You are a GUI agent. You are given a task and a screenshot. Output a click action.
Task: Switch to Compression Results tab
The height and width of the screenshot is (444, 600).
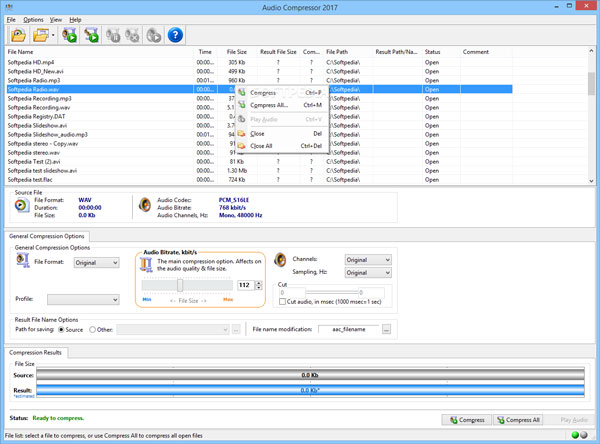35,353
